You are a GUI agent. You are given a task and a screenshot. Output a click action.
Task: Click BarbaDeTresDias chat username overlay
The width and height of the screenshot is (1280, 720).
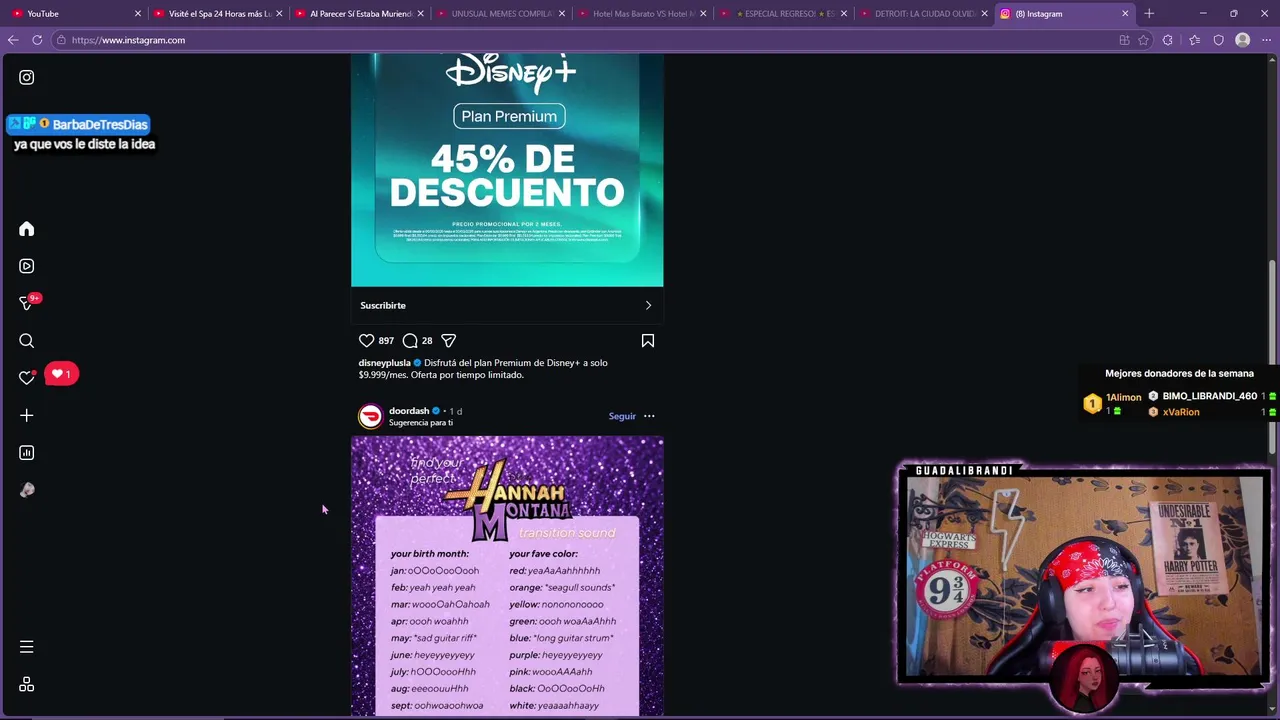click(100, 125)
